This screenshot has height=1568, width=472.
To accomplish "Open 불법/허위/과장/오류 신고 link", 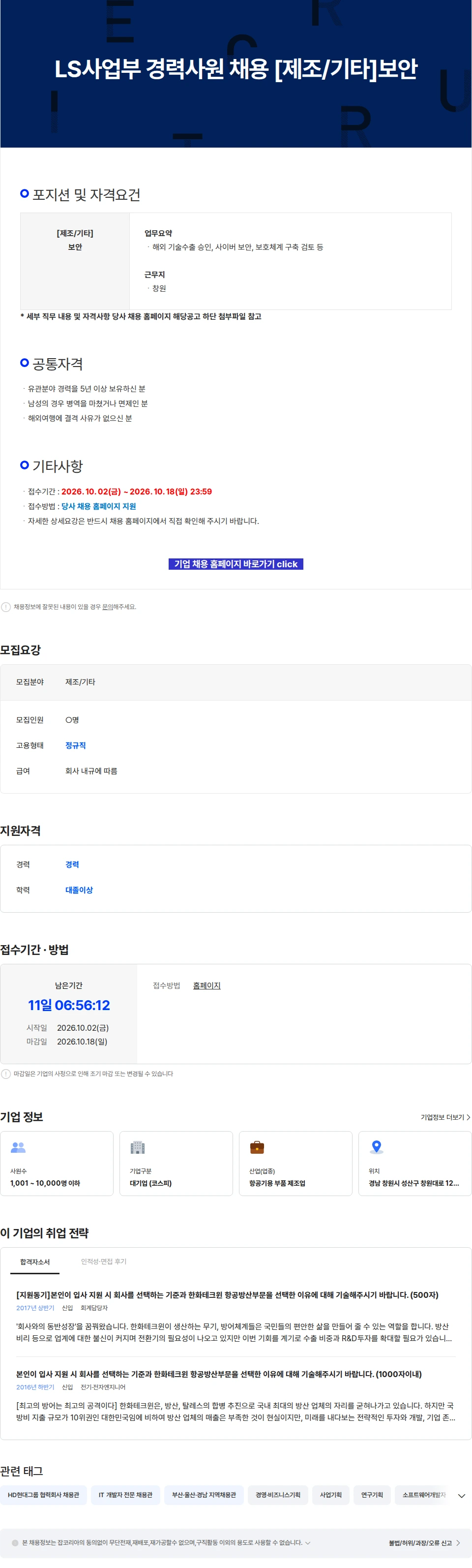I will point(420,1543).
